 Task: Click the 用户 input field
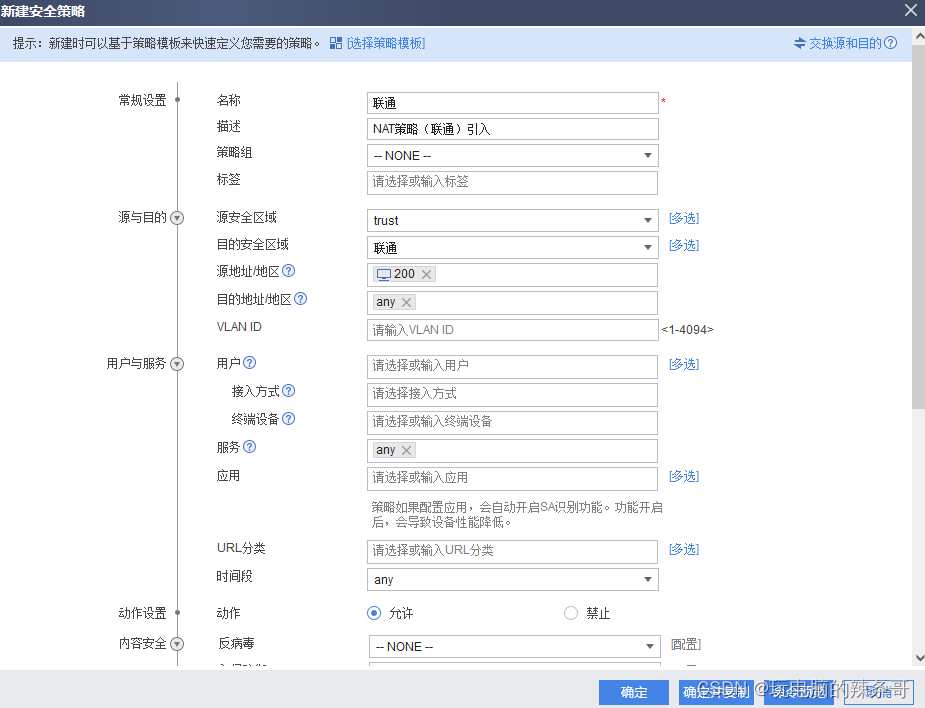(x=513, y=366)
